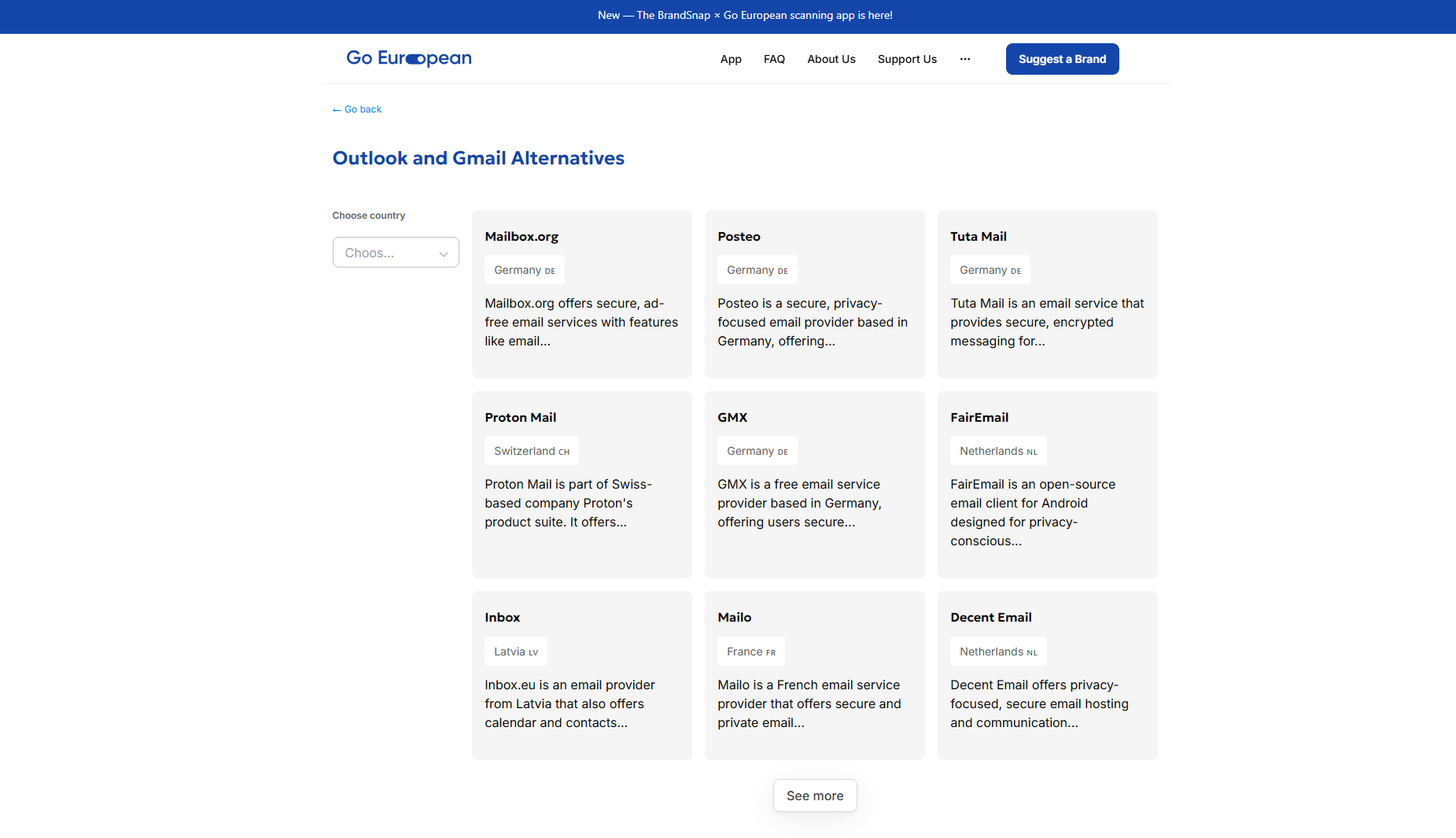The height and width of the screenshot is (838, 1456).
Task: Open the Posteo card title
Action: (739, 236)
